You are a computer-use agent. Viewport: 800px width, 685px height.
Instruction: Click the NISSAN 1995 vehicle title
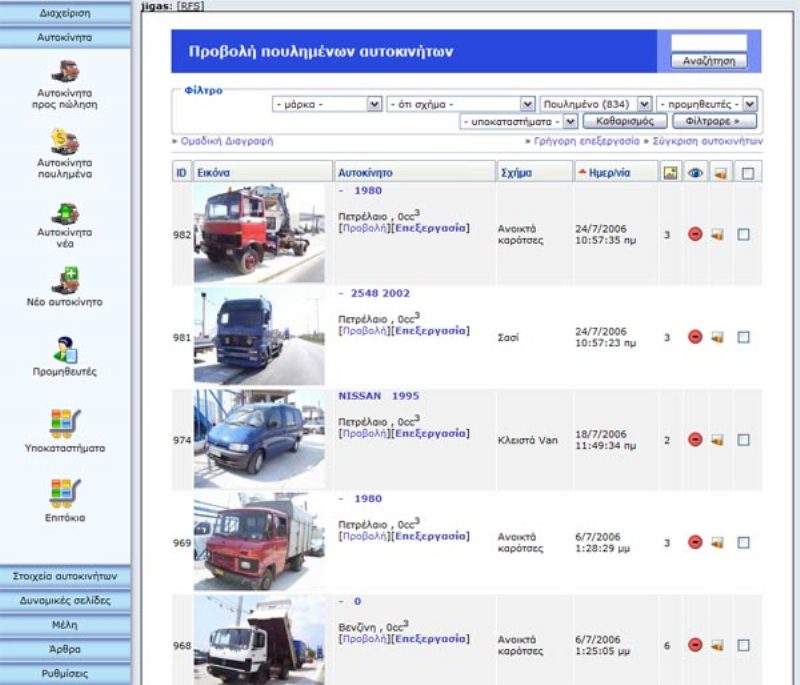point(379,396)
